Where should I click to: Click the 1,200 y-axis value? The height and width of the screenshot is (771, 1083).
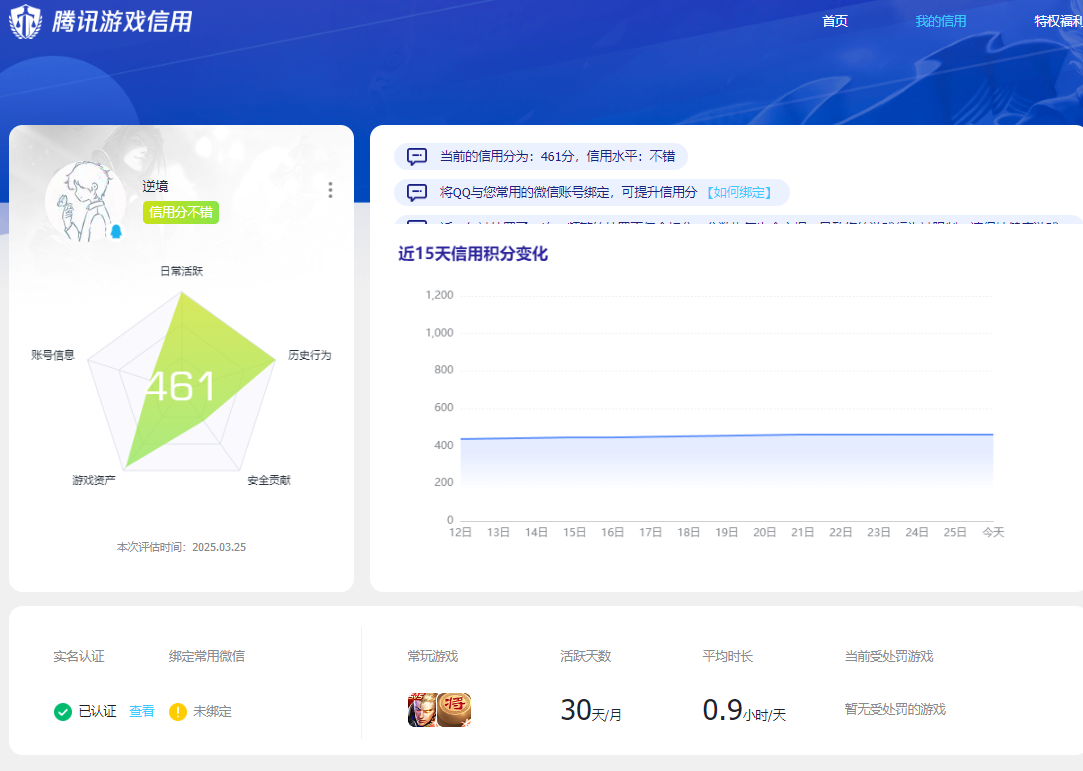pyautogui.click(x=439, y=295)
